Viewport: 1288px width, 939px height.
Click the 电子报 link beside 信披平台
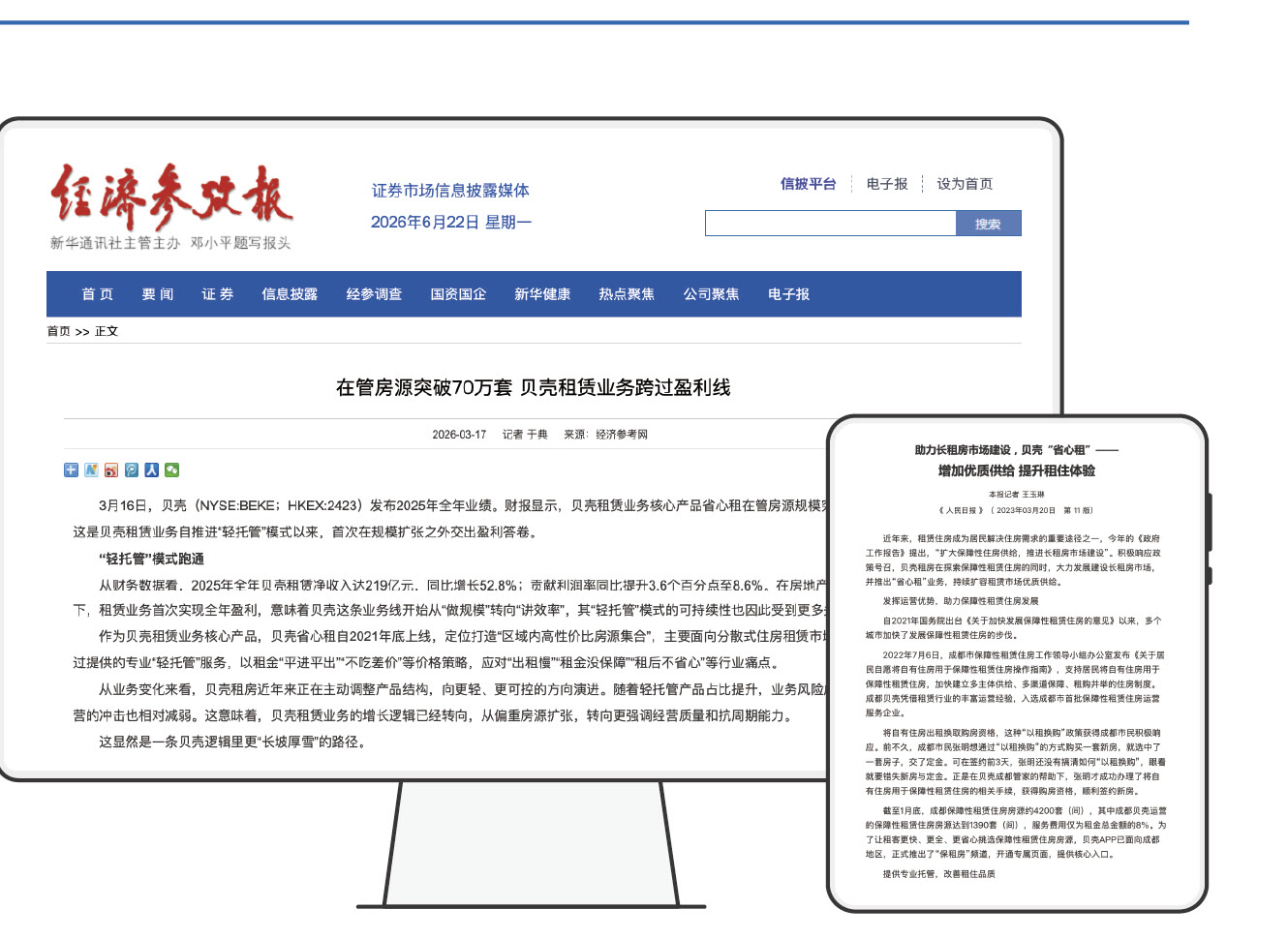coord(887,184)
